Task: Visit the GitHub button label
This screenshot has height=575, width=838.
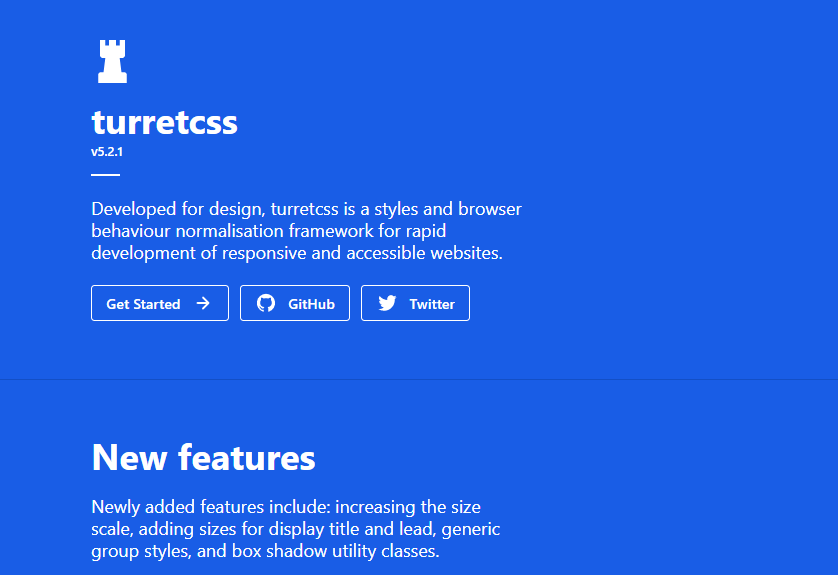Action: coord(311,304)
